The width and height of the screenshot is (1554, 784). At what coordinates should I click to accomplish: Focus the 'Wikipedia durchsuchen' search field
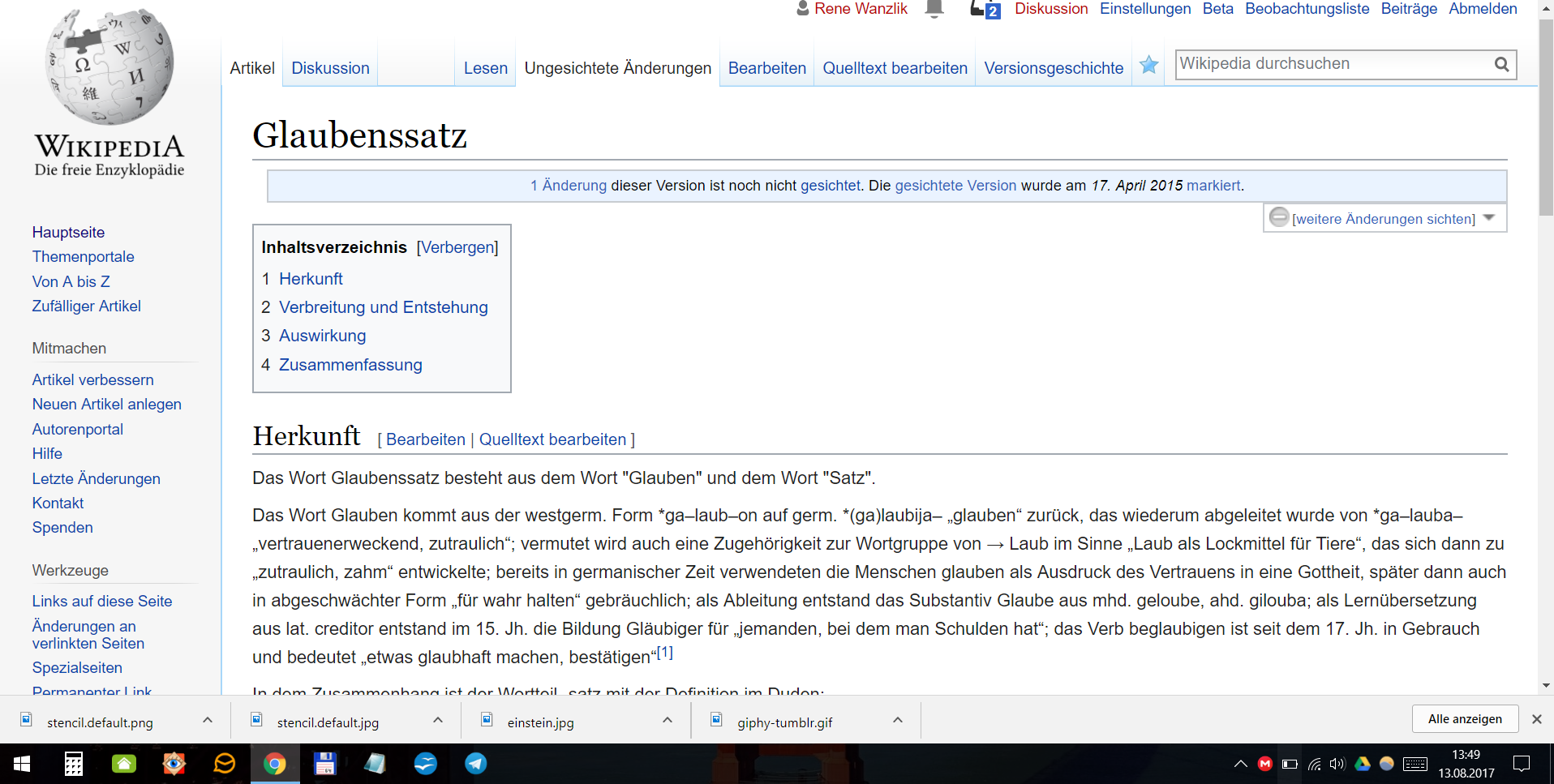(x=1330, y=64)
